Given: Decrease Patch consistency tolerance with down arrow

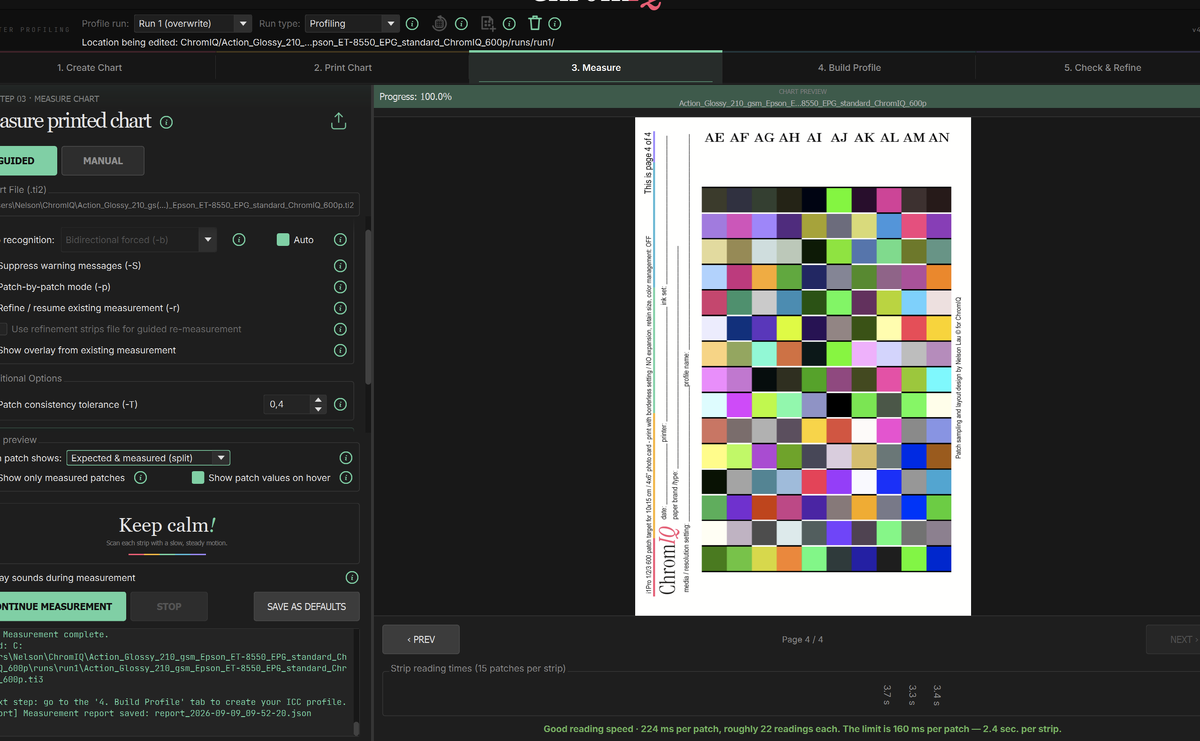Looking at the screenshot, I should 318,409.
